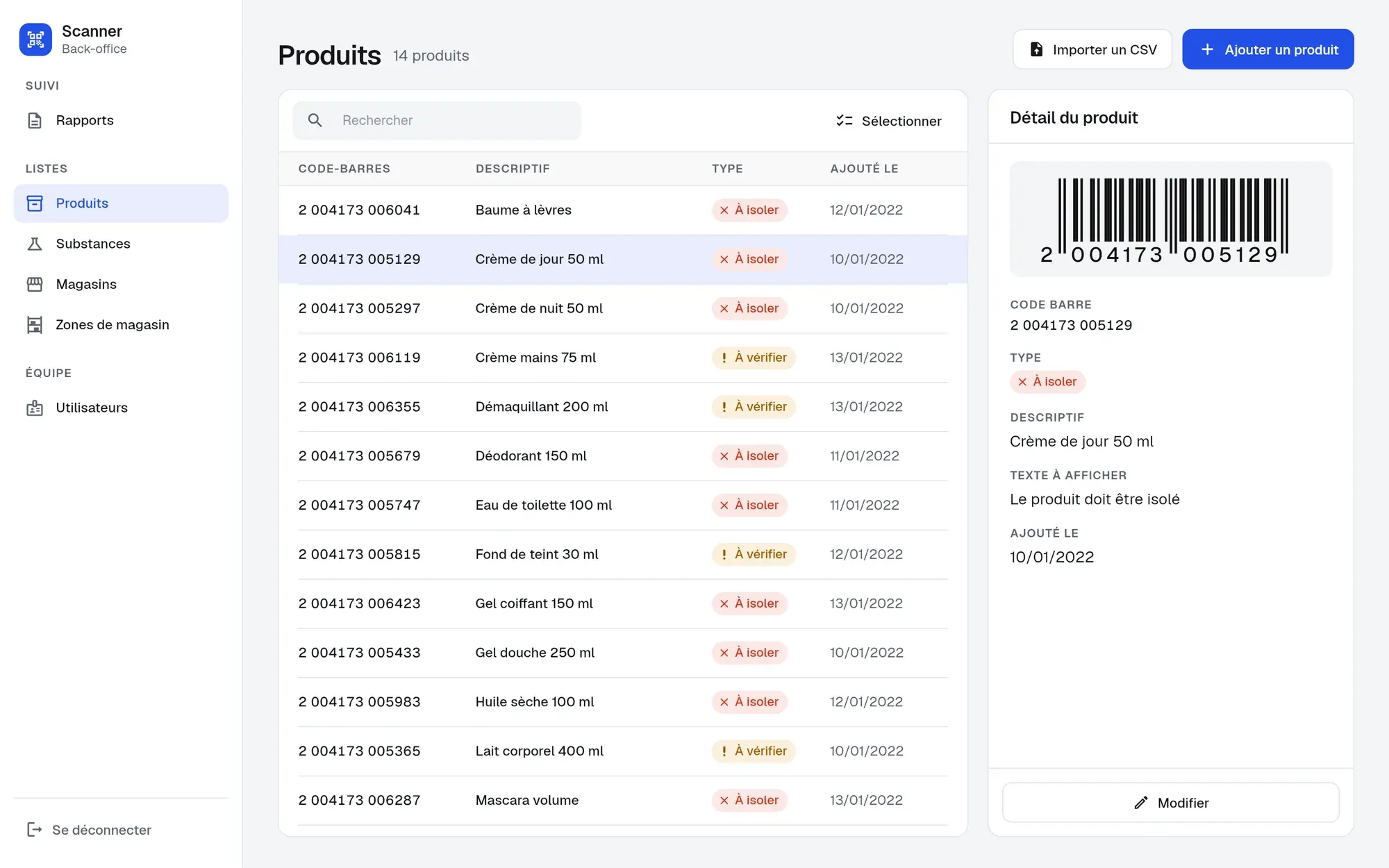Click the Produits archive box icon
Screen dimensions: 1389x868
coord(35,203)
